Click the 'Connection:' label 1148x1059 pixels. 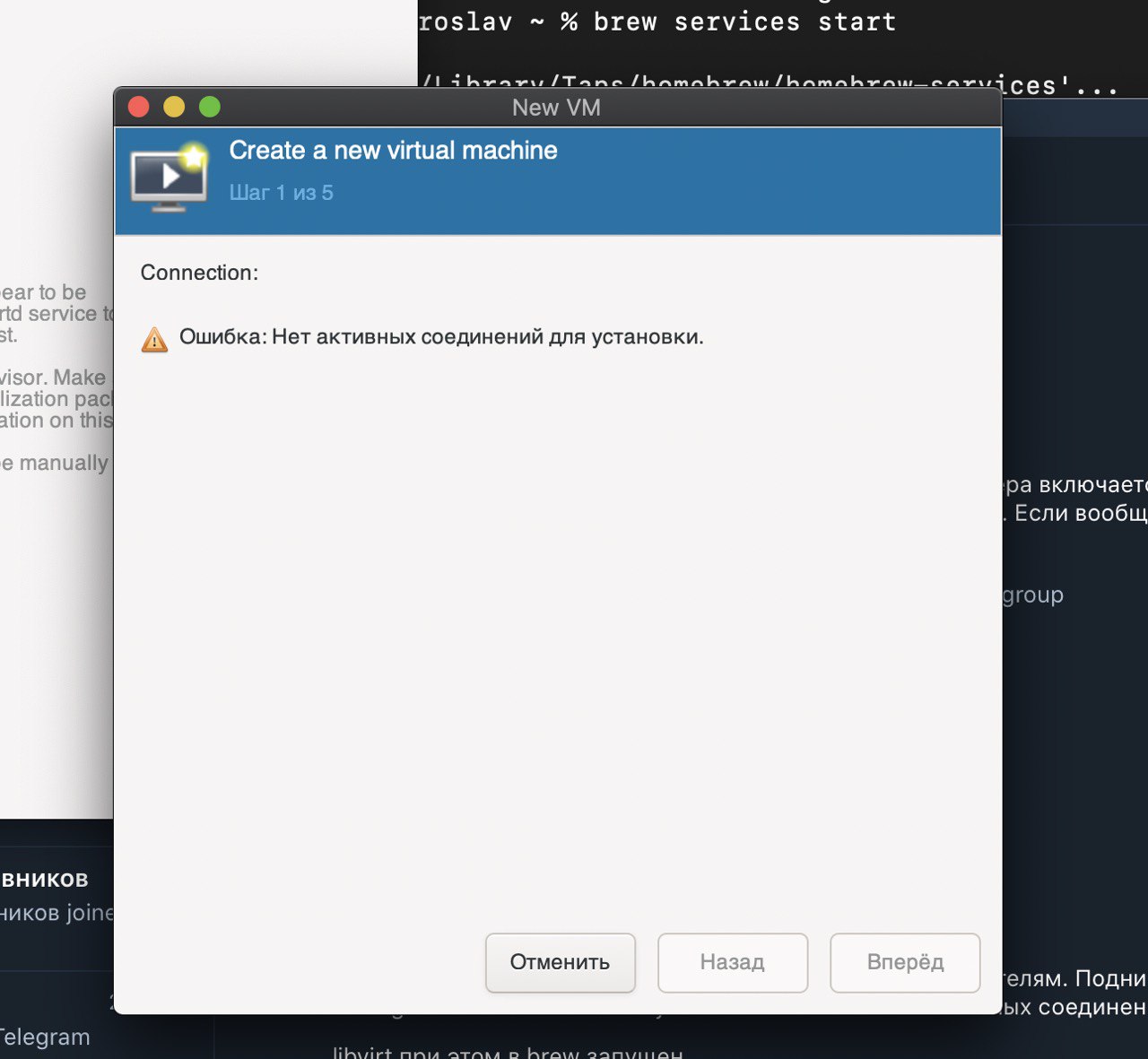(199, 273)
